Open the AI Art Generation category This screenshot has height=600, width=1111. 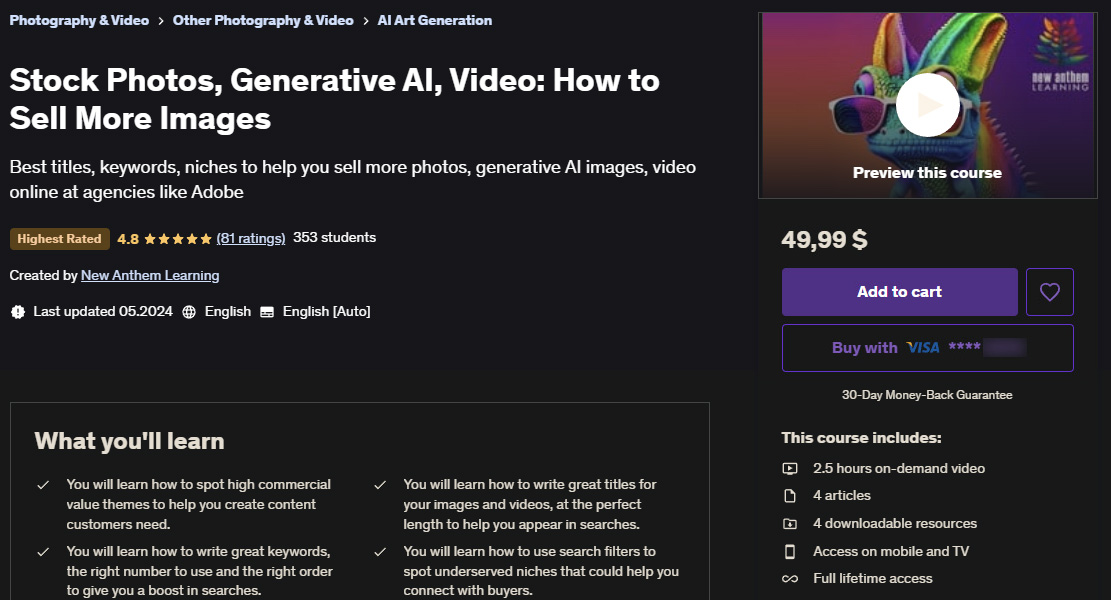coord(434,20)
